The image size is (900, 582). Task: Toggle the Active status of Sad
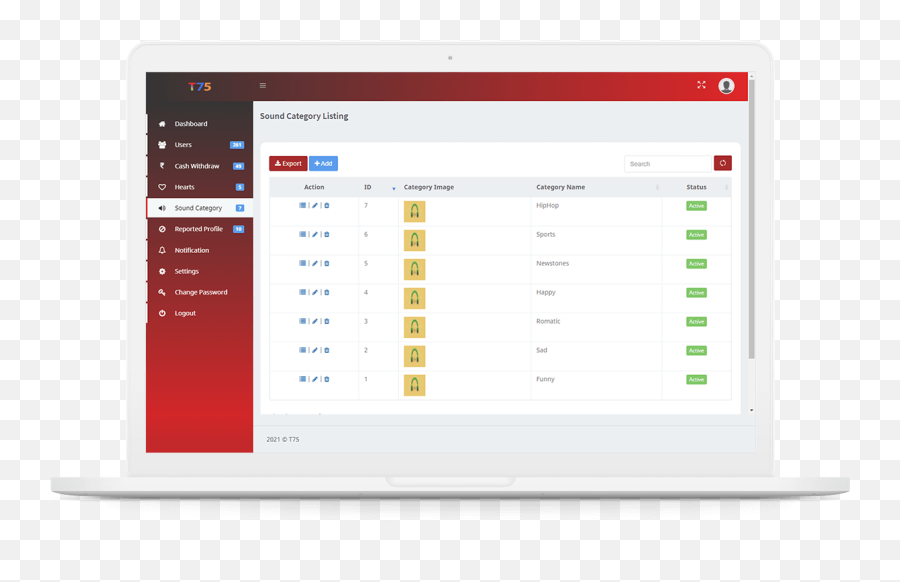pyautogui.click(x=696, y=351)
